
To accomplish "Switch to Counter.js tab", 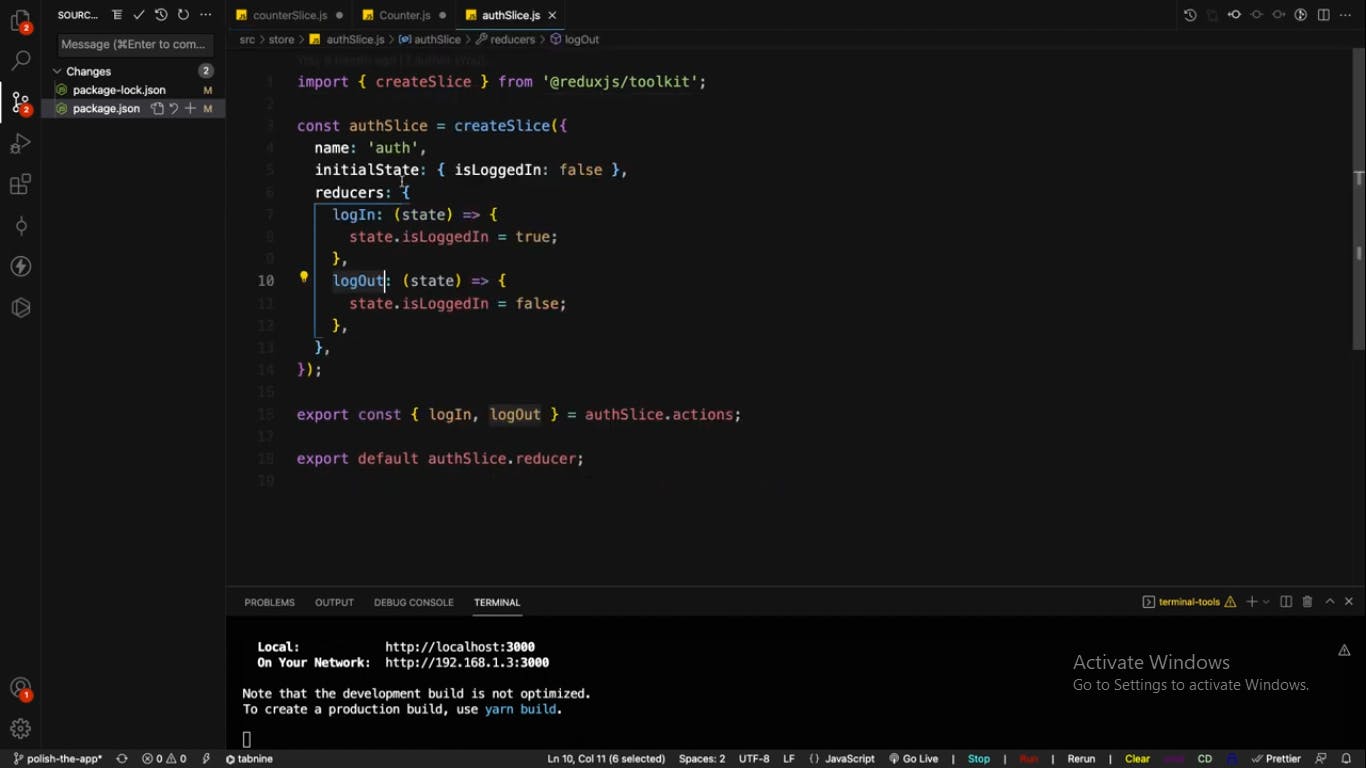I will point(404,15).
